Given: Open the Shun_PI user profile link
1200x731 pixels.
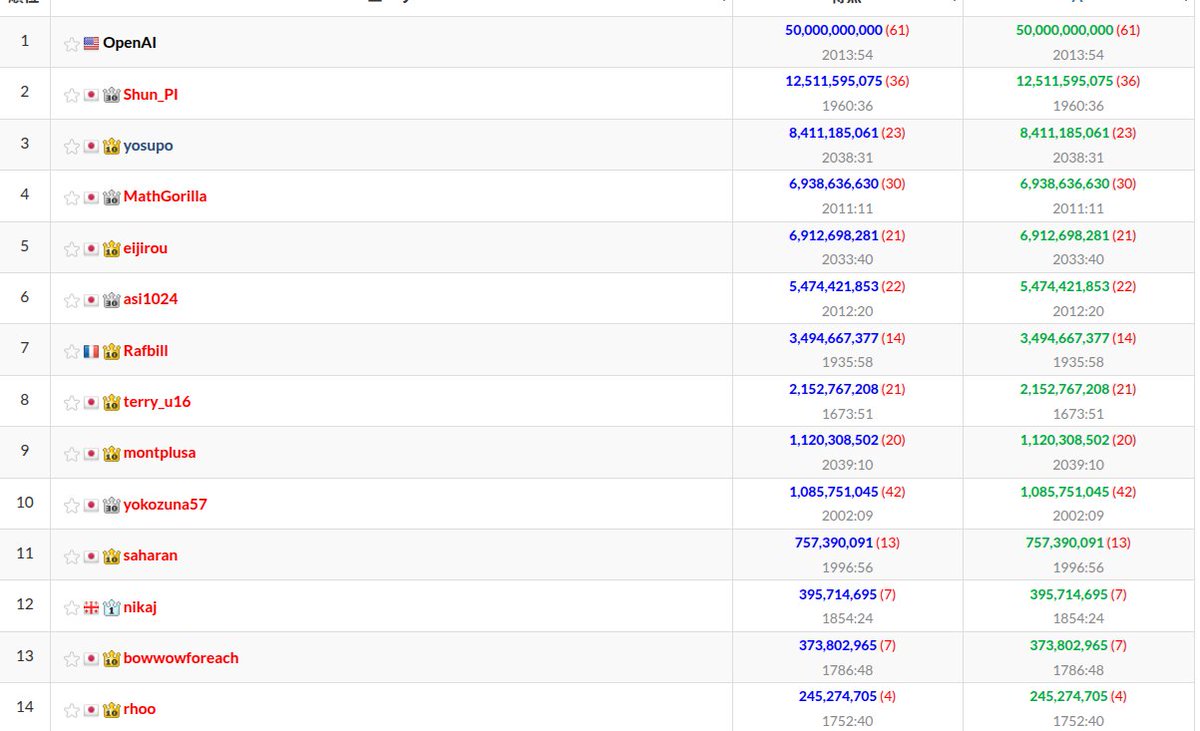Looking at the screenshot, I should tap(151, 95).
